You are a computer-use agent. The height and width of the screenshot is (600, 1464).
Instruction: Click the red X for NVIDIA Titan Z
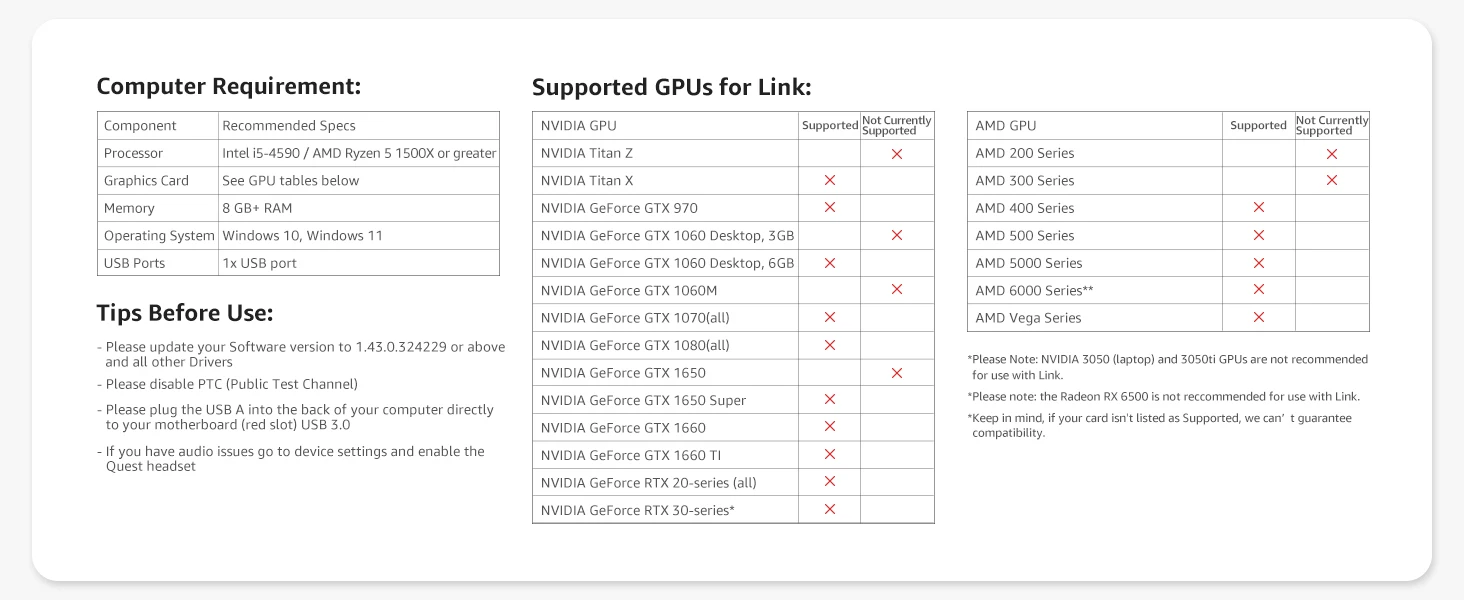(897, 154)
